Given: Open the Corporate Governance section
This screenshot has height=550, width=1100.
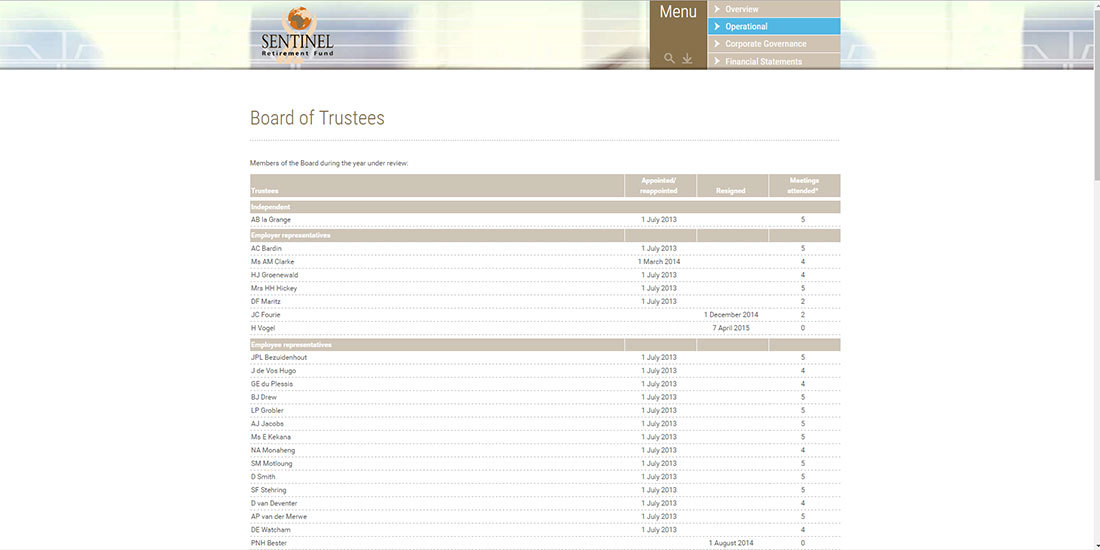Looking at the screenshot, I should pyautogui.click(x=765, y=44).
